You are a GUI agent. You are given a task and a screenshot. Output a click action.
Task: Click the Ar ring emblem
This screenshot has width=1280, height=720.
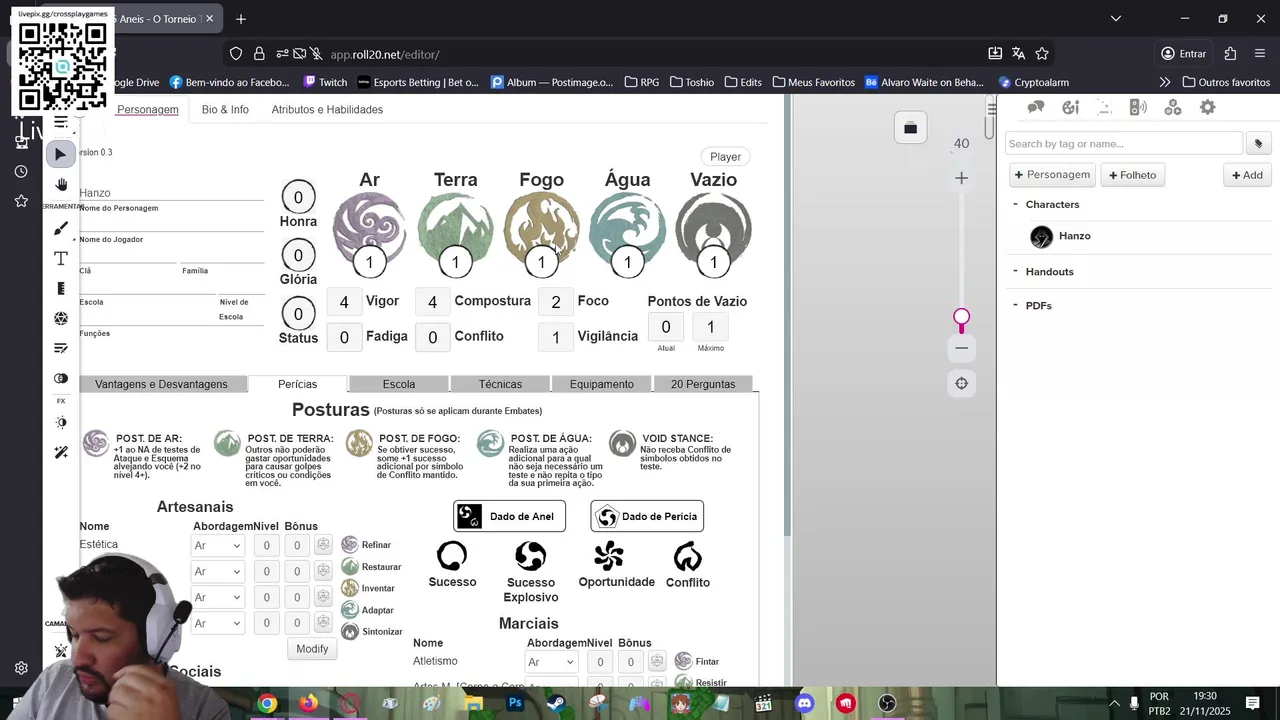(x=369, y=229)
